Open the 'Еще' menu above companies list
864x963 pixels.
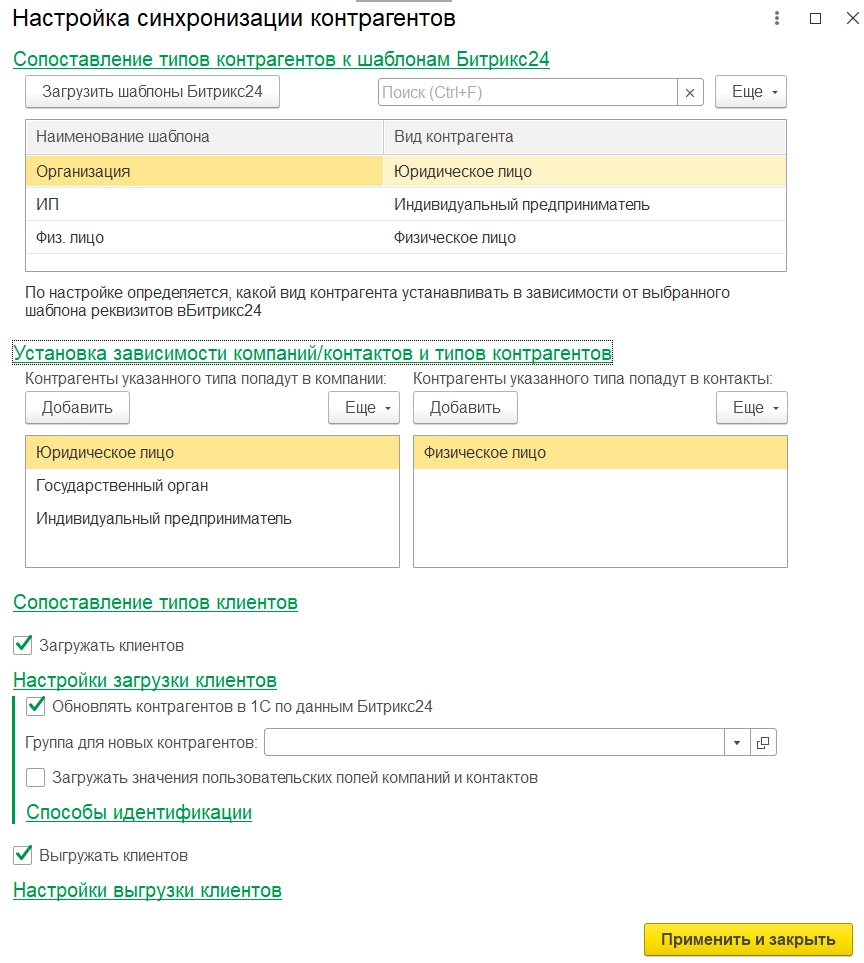tap(364, 408)
